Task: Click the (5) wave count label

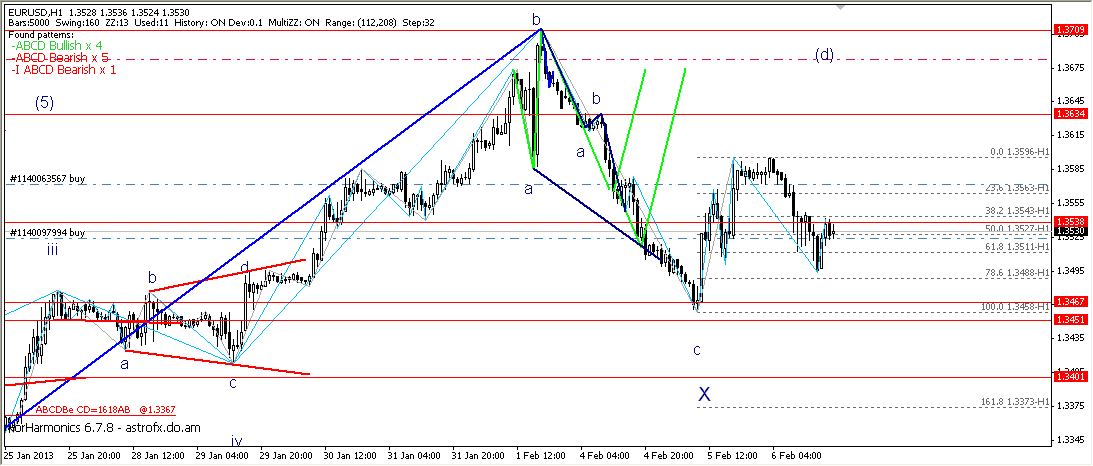Action: [x=45, y=102]
